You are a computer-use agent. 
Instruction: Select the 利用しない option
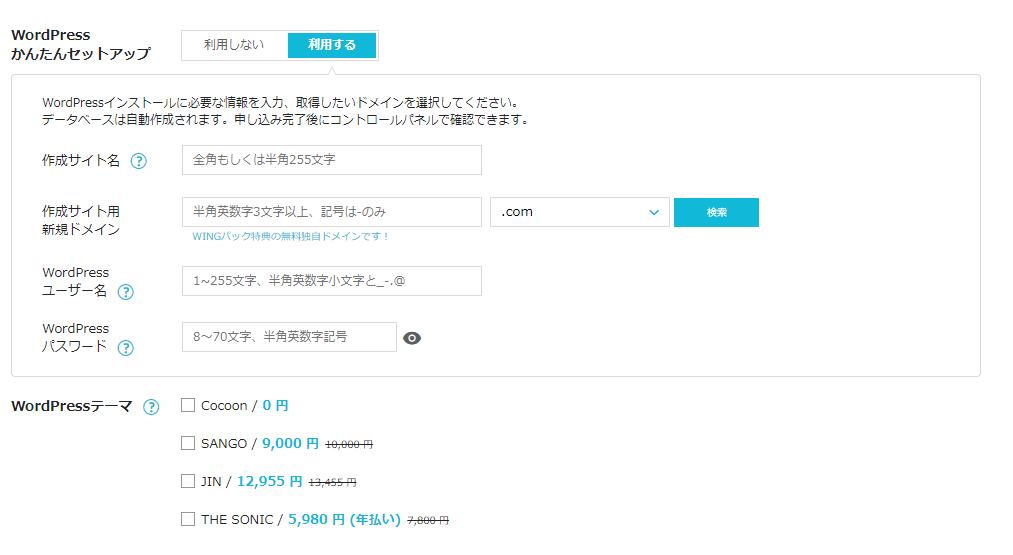coord(235,45)
